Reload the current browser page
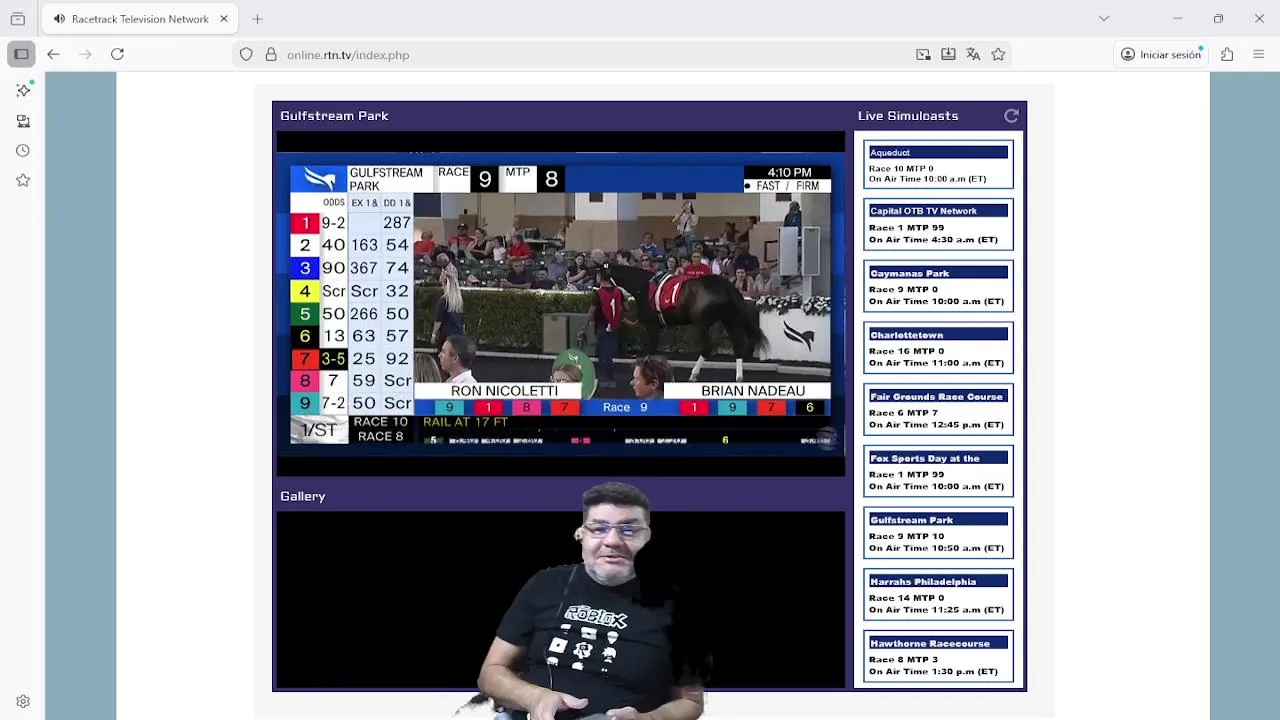 click(x=117, y=55)
